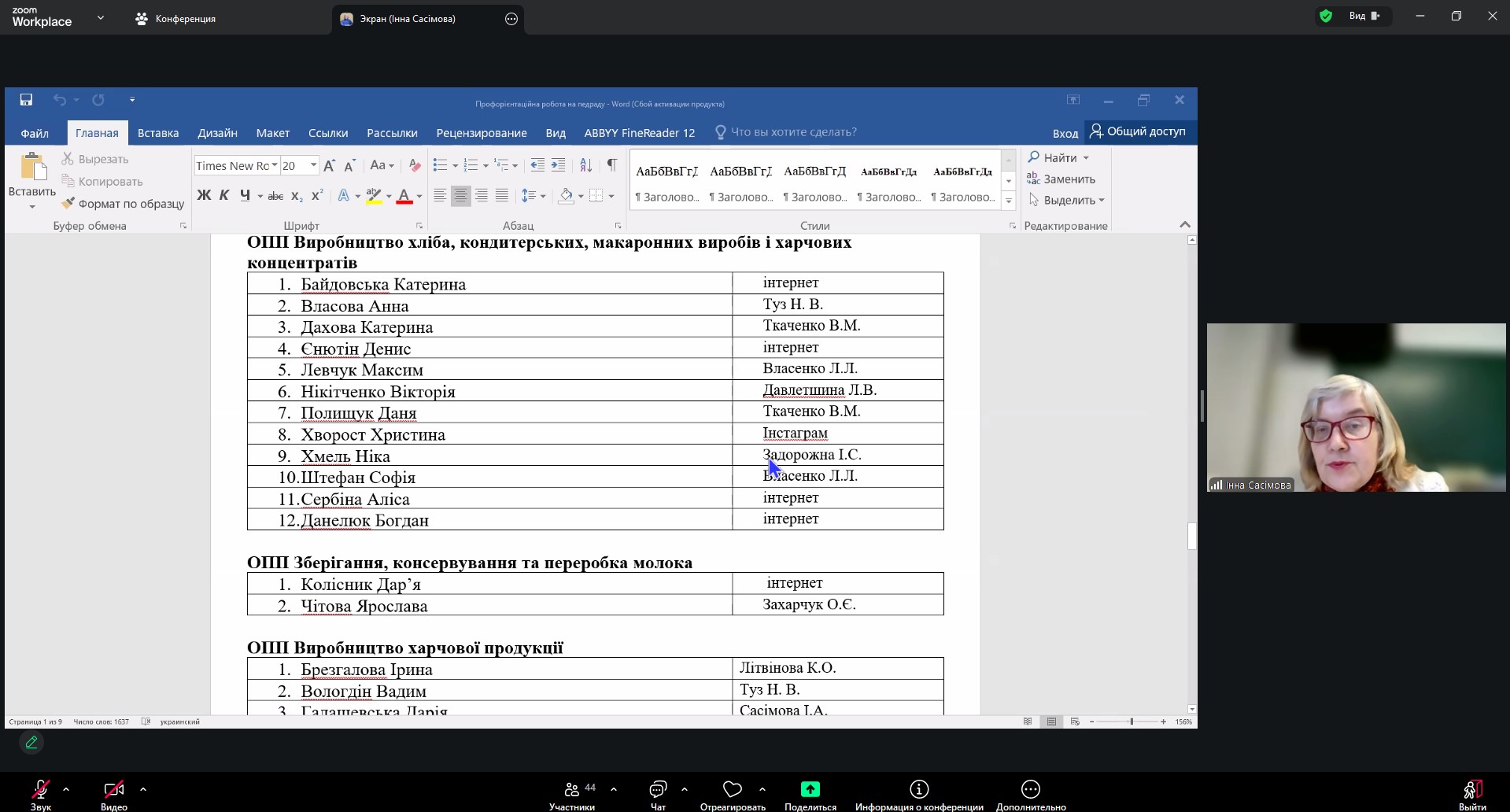Open the font name dropdown
The image size is (1510, 812).
(x=274, y=165)
